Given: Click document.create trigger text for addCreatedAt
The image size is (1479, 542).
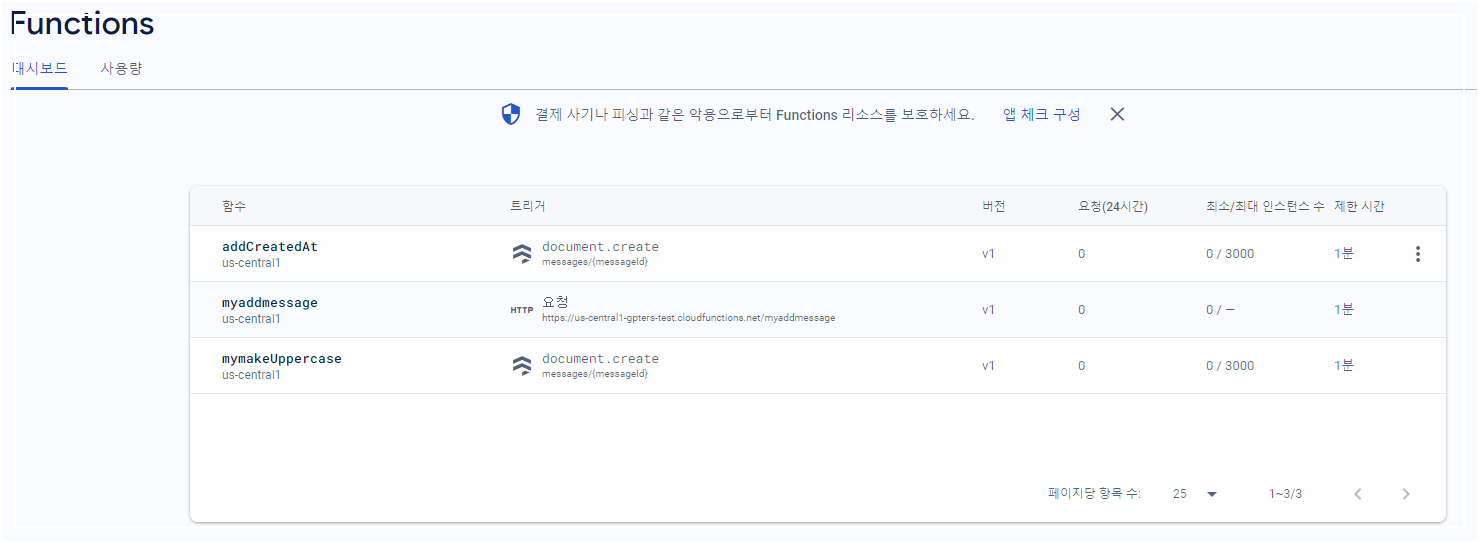Looking at the screenshot, I should pyautogui.click(x=600, y=246).
